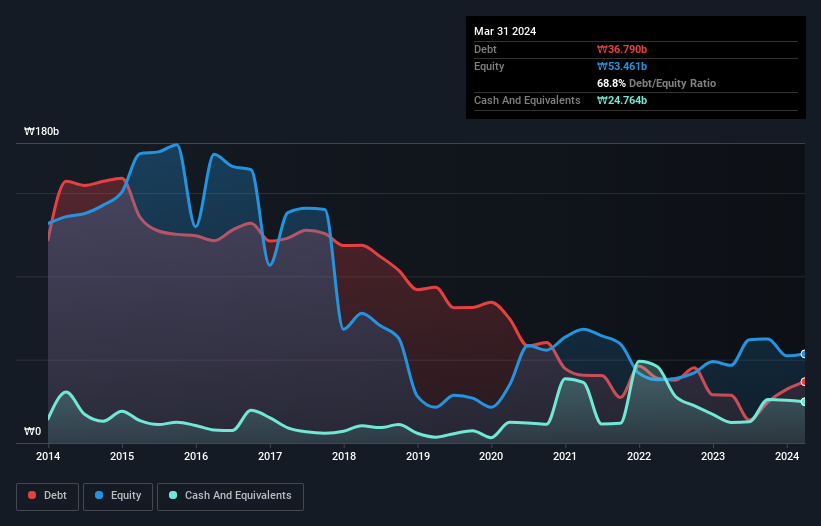
Task: Click the ₩0 y-axis label
Action: click(32, 431)
